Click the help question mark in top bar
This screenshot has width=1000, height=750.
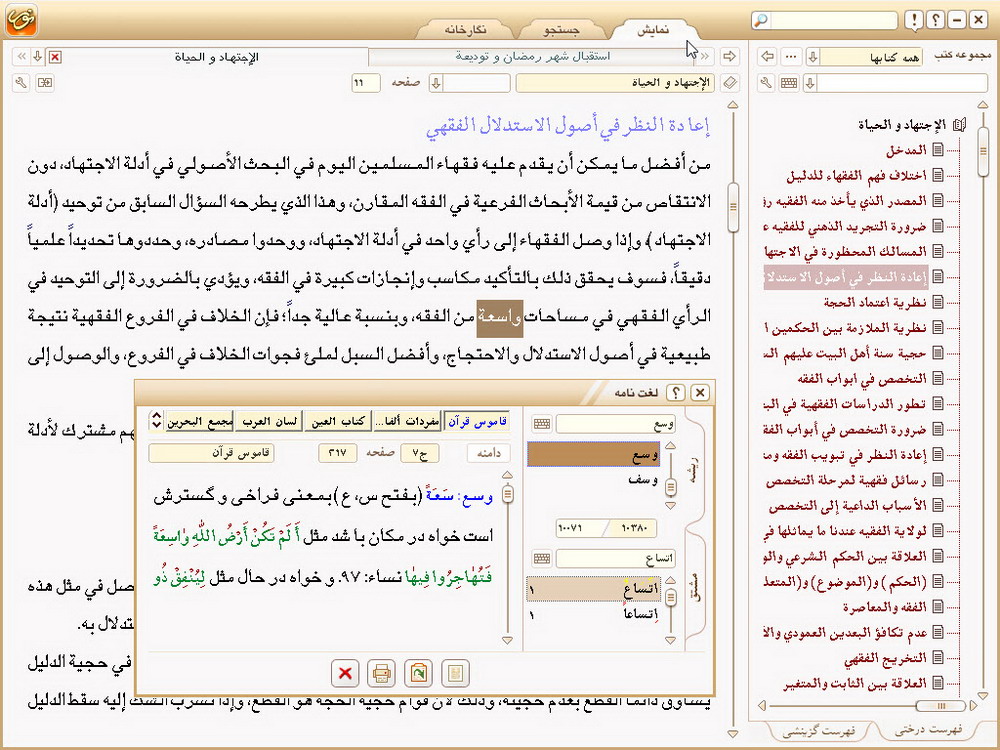click(936, 21)
